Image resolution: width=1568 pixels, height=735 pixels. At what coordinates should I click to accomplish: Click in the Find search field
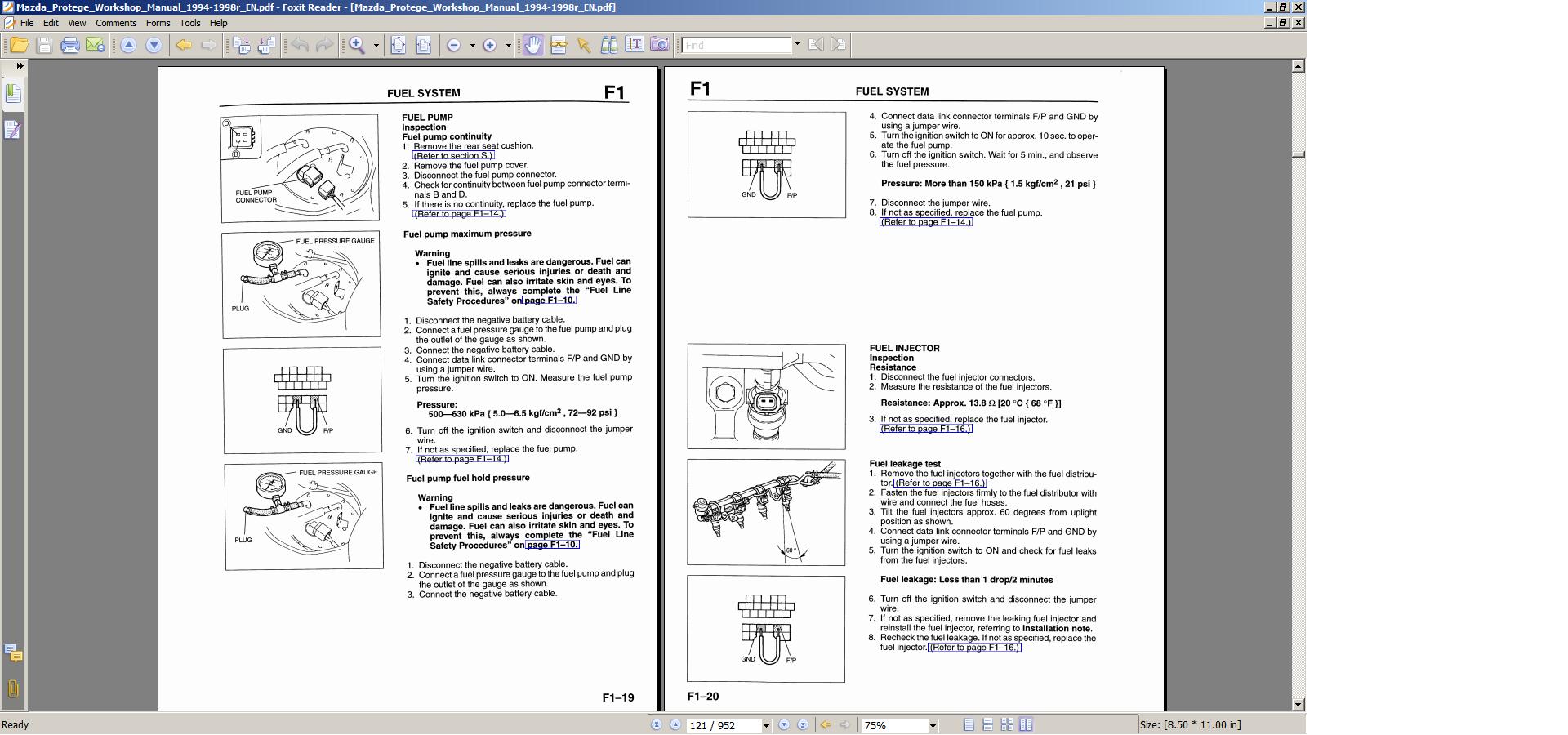[x=737, y=46]
